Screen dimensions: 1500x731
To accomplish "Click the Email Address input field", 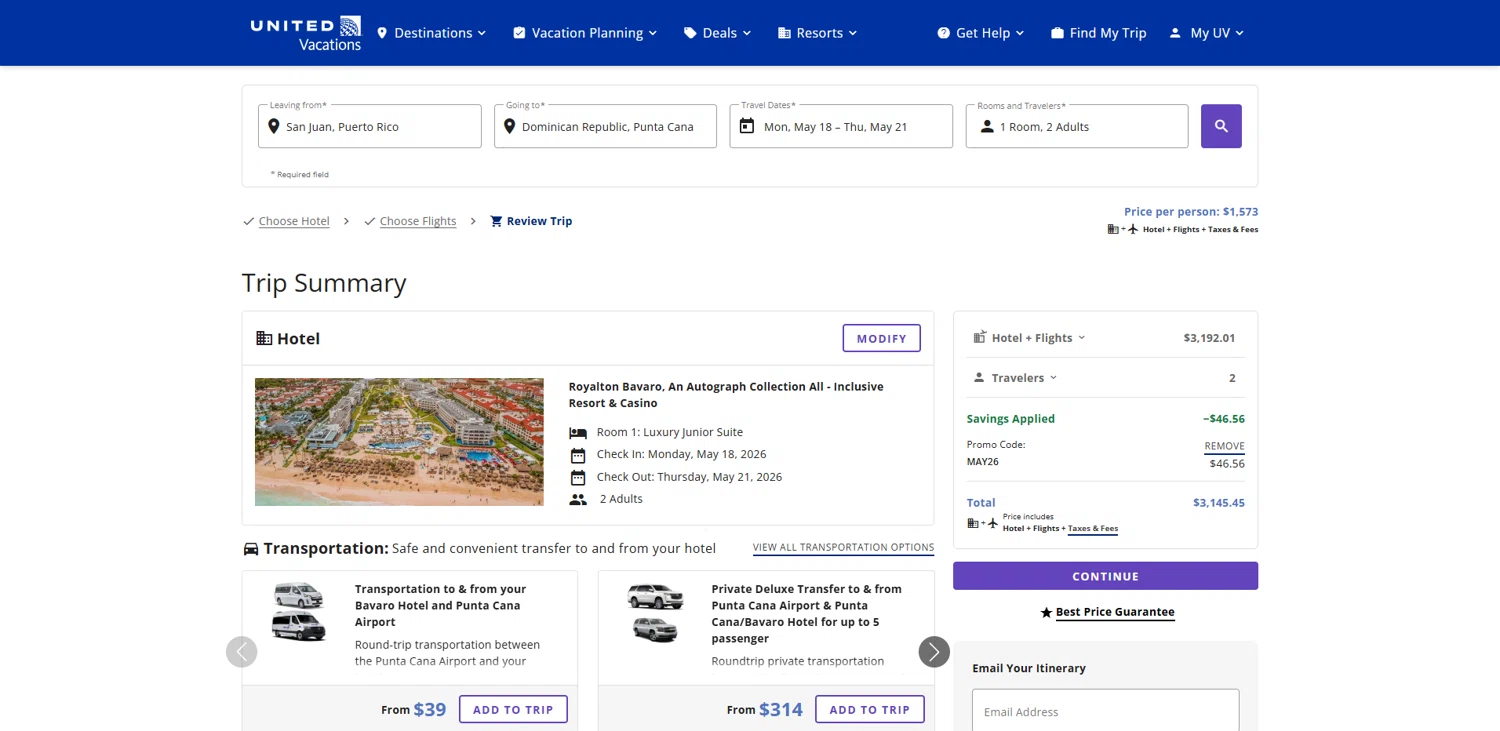I will (1105, 711).
